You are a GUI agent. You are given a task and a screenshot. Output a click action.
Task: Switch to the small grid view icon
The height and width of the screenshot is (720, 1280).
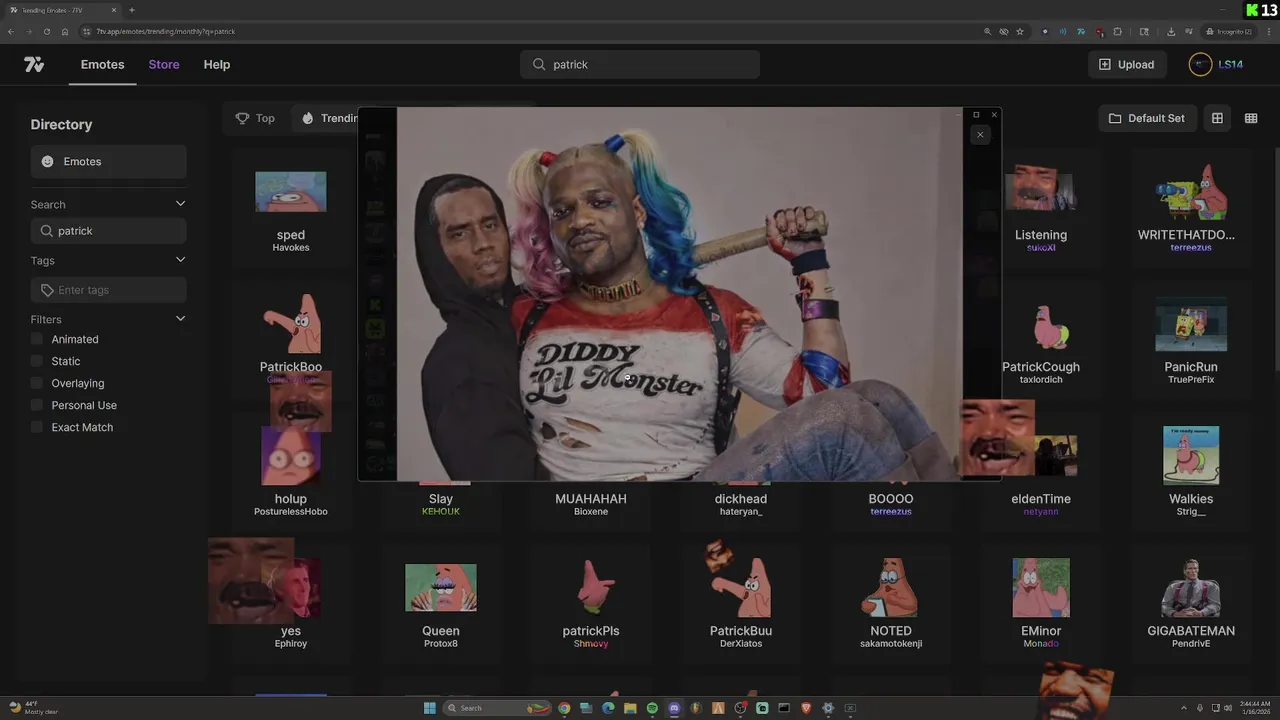pyautogui.click(x=1251, y=118)
